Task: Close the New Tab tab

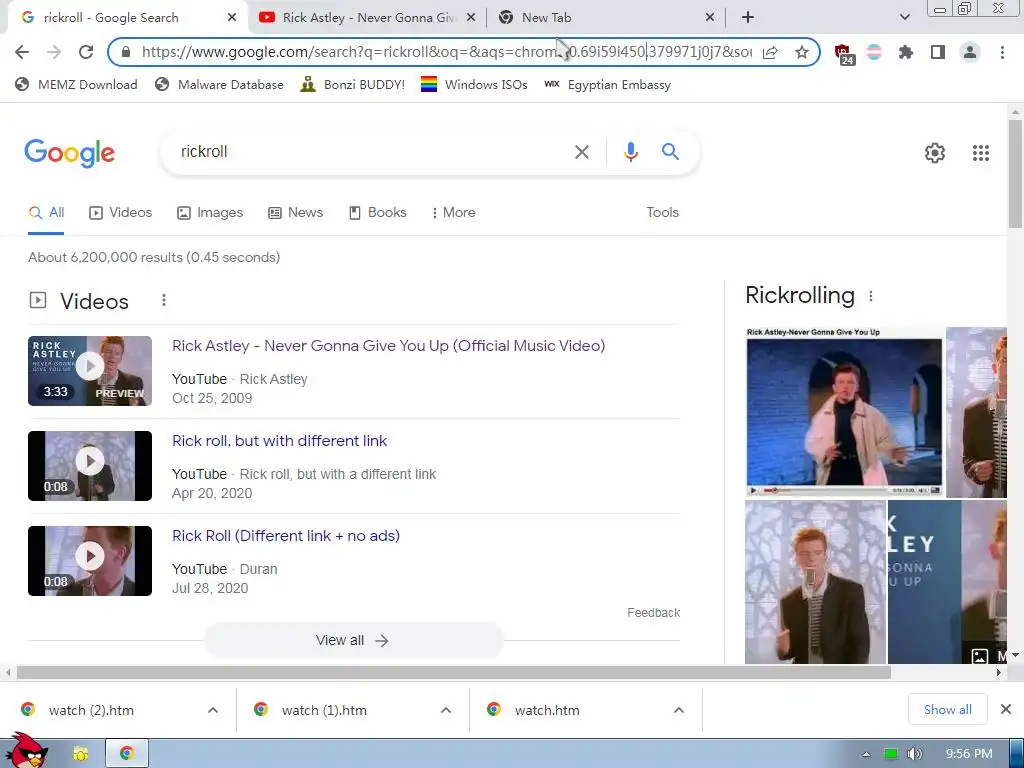Action: coord(710,18)
